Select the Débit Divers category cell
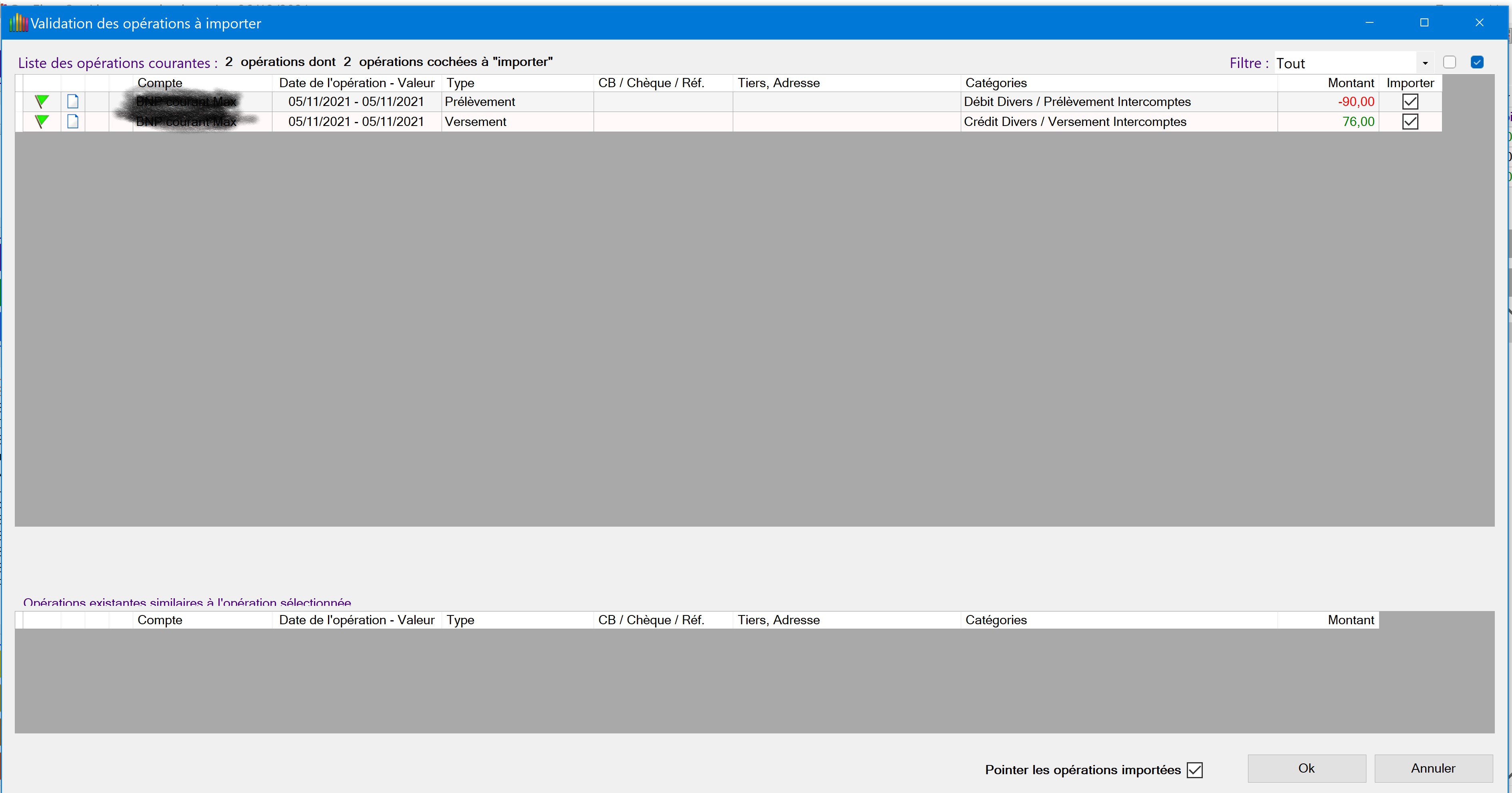The width and height of the screenshot is (1512, 793). pyautogui.click(x=1077, y=102)
